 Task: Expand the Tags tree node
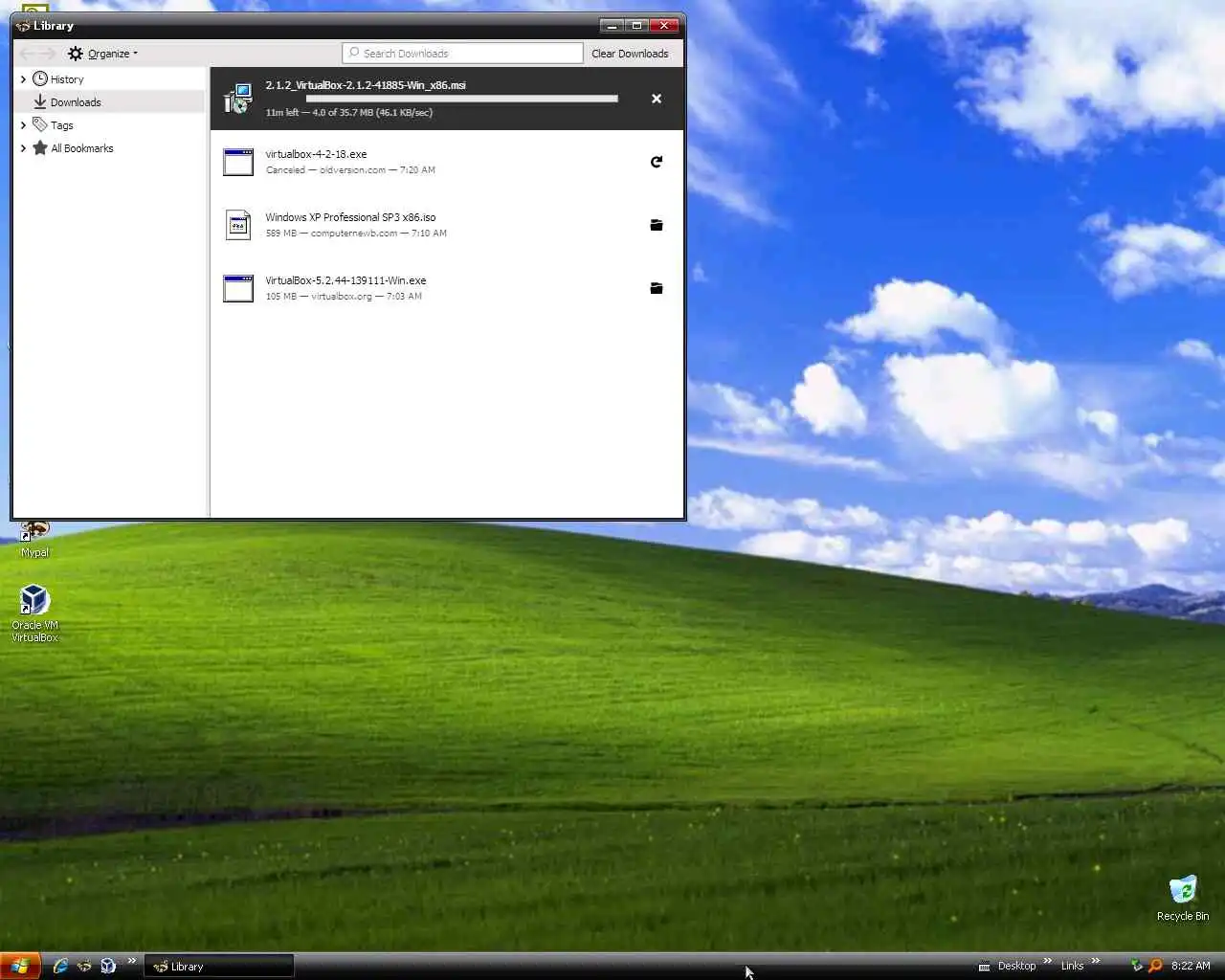tap(23, 124)
